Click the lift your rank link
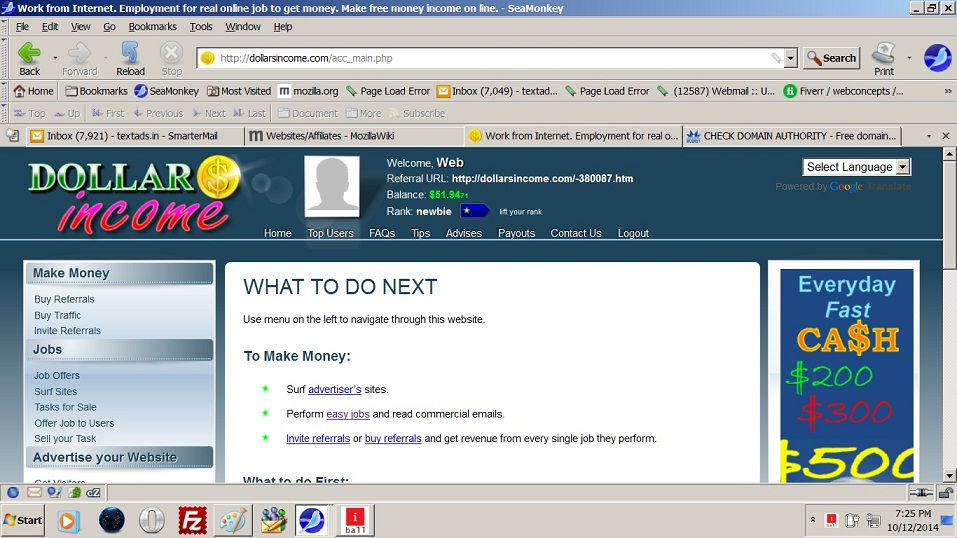 [x=520, y=212]
